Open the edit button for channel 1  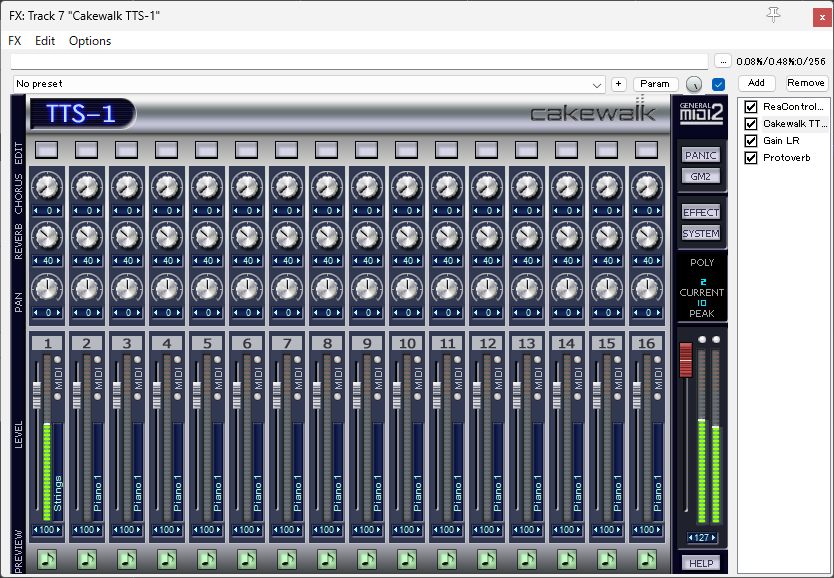click(47, 150)
